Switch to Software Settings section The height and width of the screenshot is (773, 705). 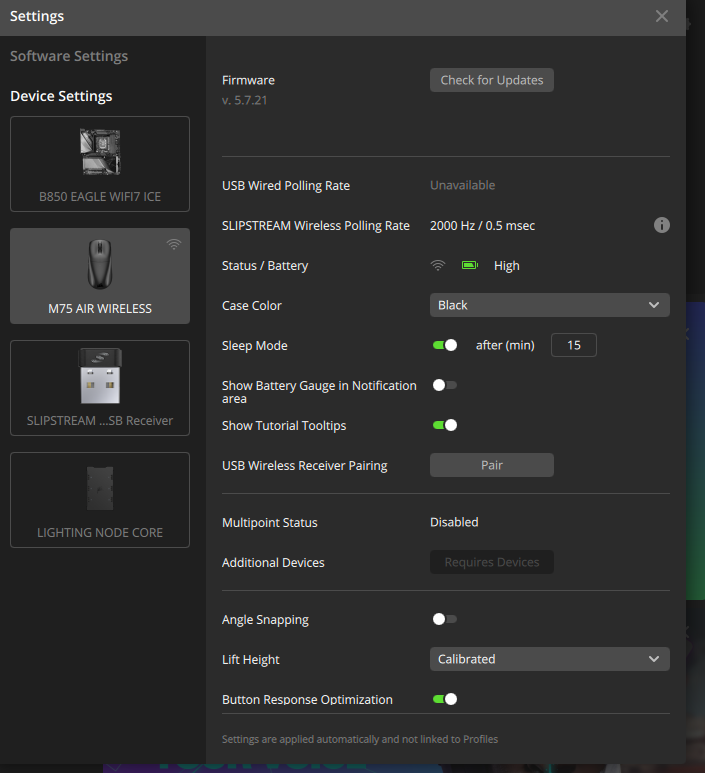(x=69, y=56)
